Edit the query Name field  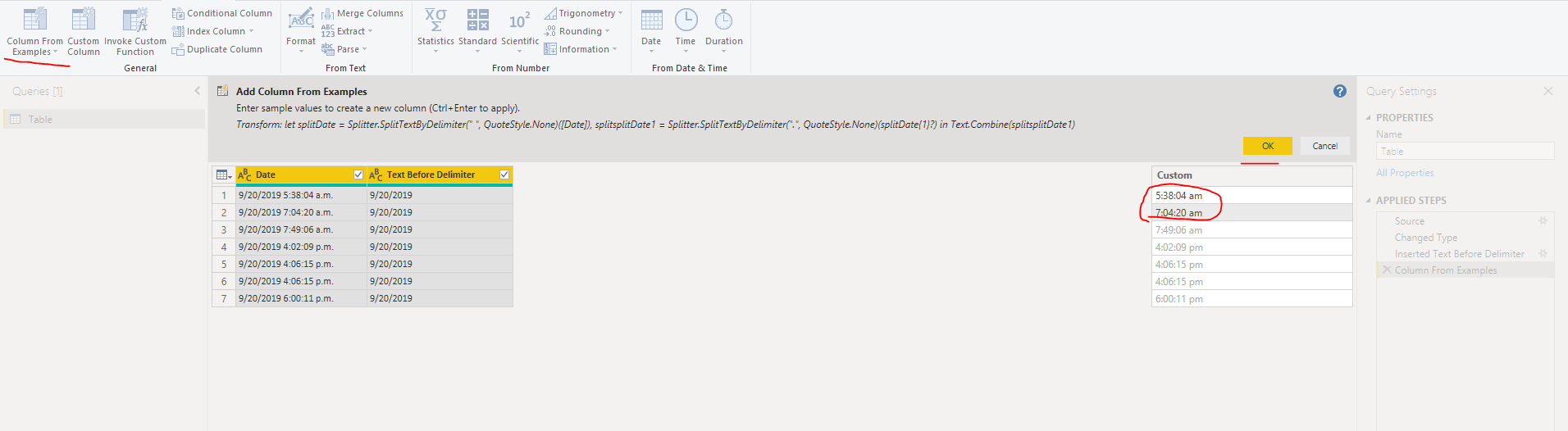pos(1465,152)
